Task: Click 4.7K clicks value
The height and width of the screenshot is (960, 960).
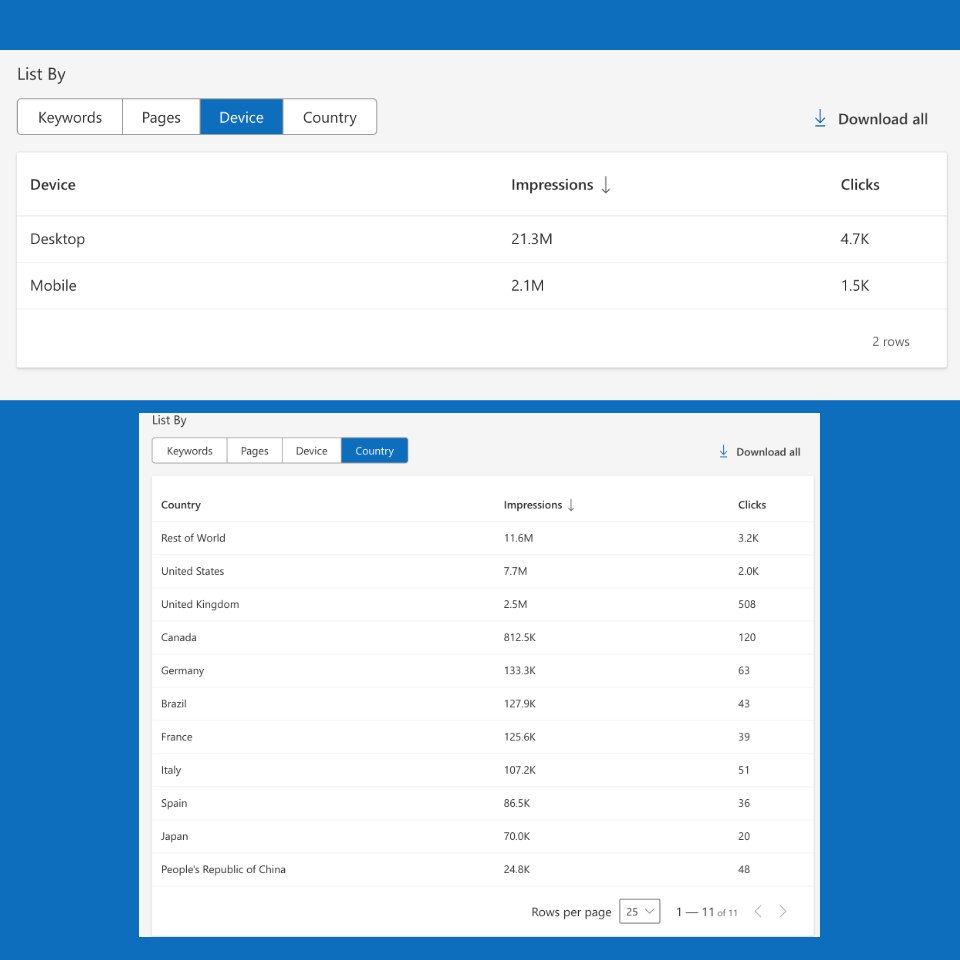Action: pos(855,239)
